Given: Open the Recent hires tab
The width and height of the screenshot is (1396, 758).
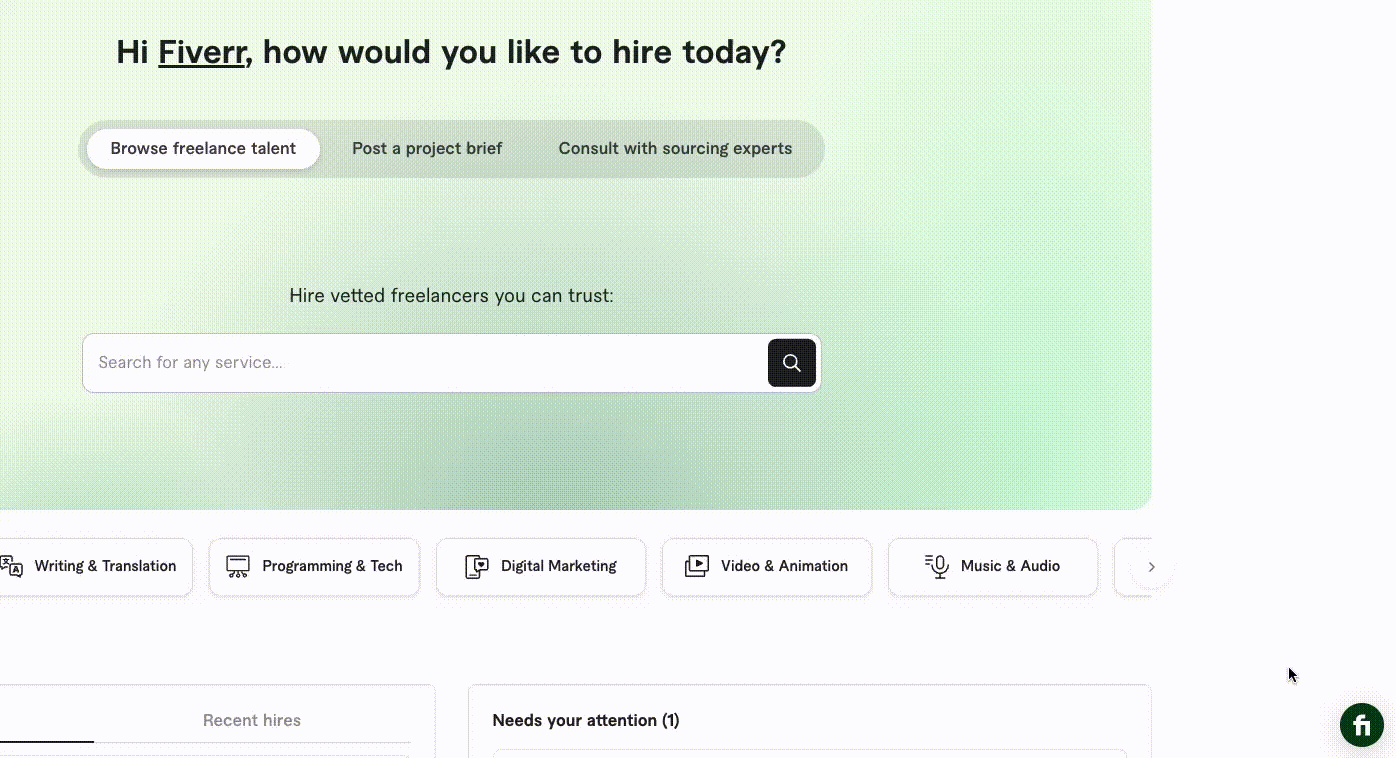Looking at the screenshot, I should (x=252, y=720).
